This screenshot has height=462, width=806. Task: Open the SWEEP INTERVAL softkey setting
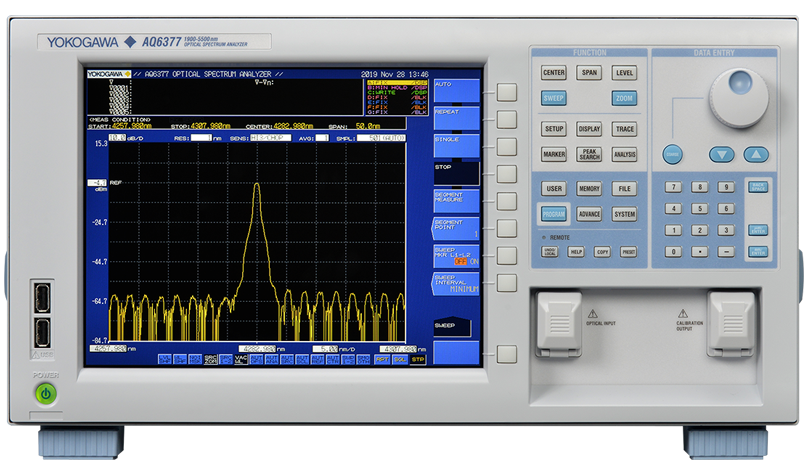click(x=456, y=284)
